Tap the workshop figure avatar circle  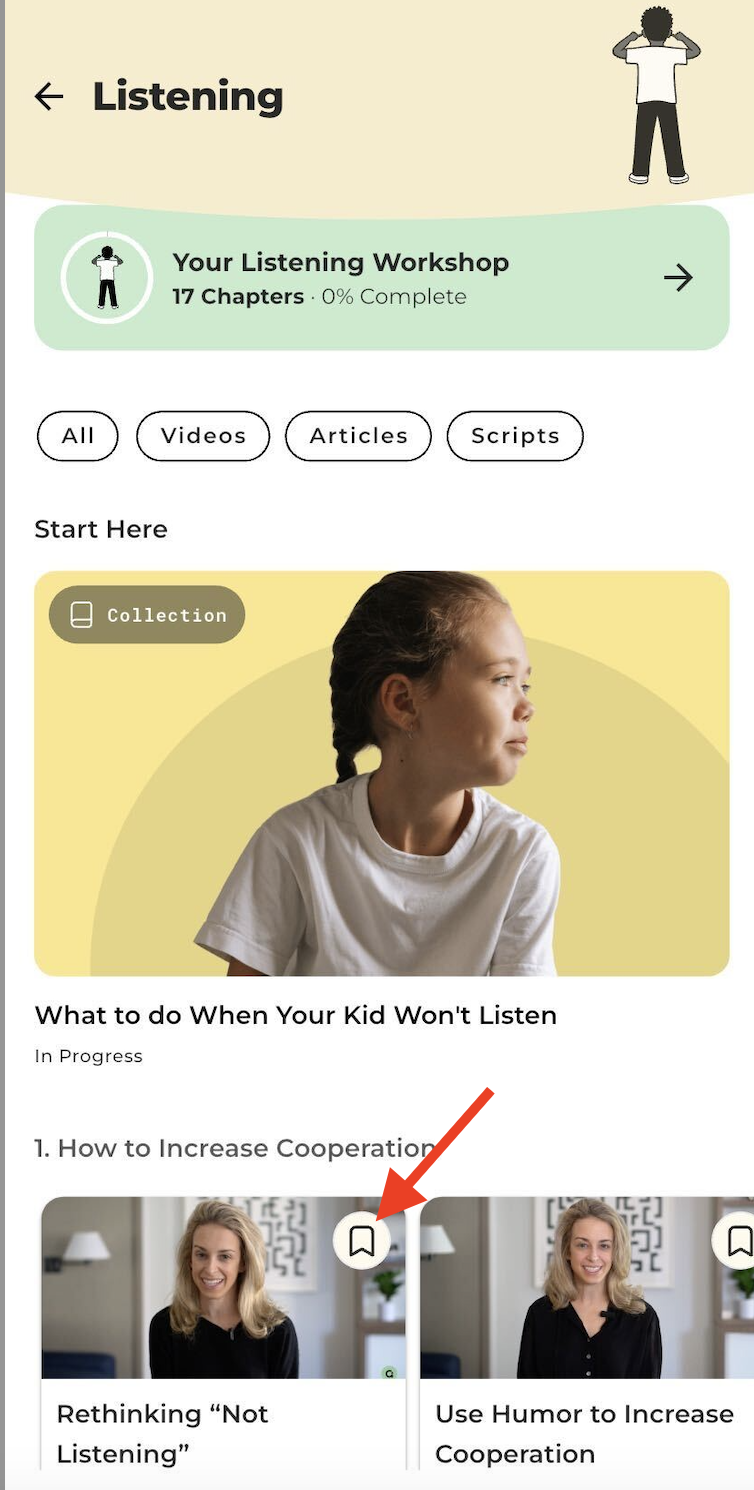(x=107, y=278)
